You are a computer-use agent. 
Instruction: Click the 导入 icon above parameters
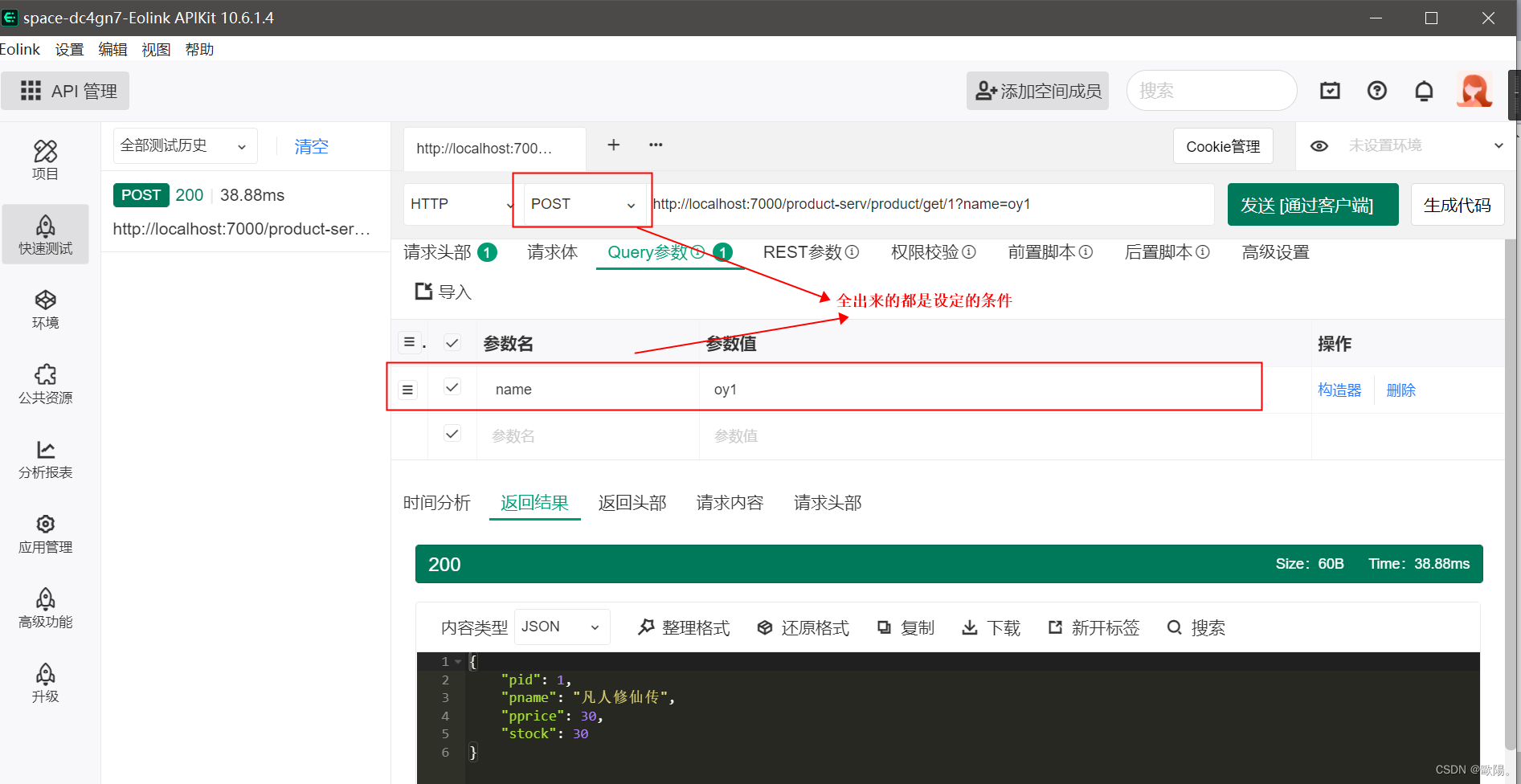click(x=424, y=292)
